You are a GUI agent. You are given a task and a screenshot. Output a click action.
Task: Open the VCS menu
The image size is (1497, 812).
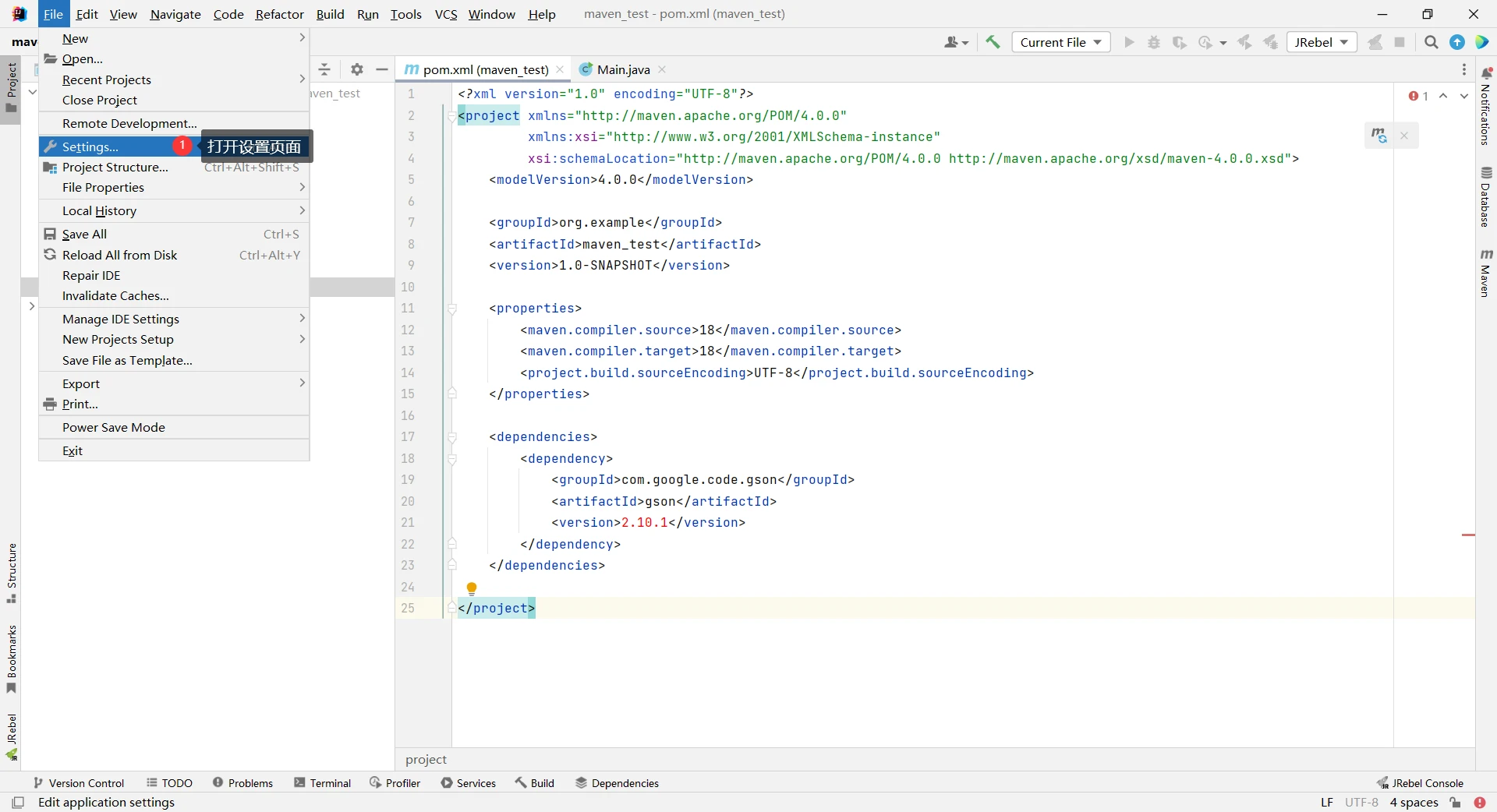pos(445,14)
